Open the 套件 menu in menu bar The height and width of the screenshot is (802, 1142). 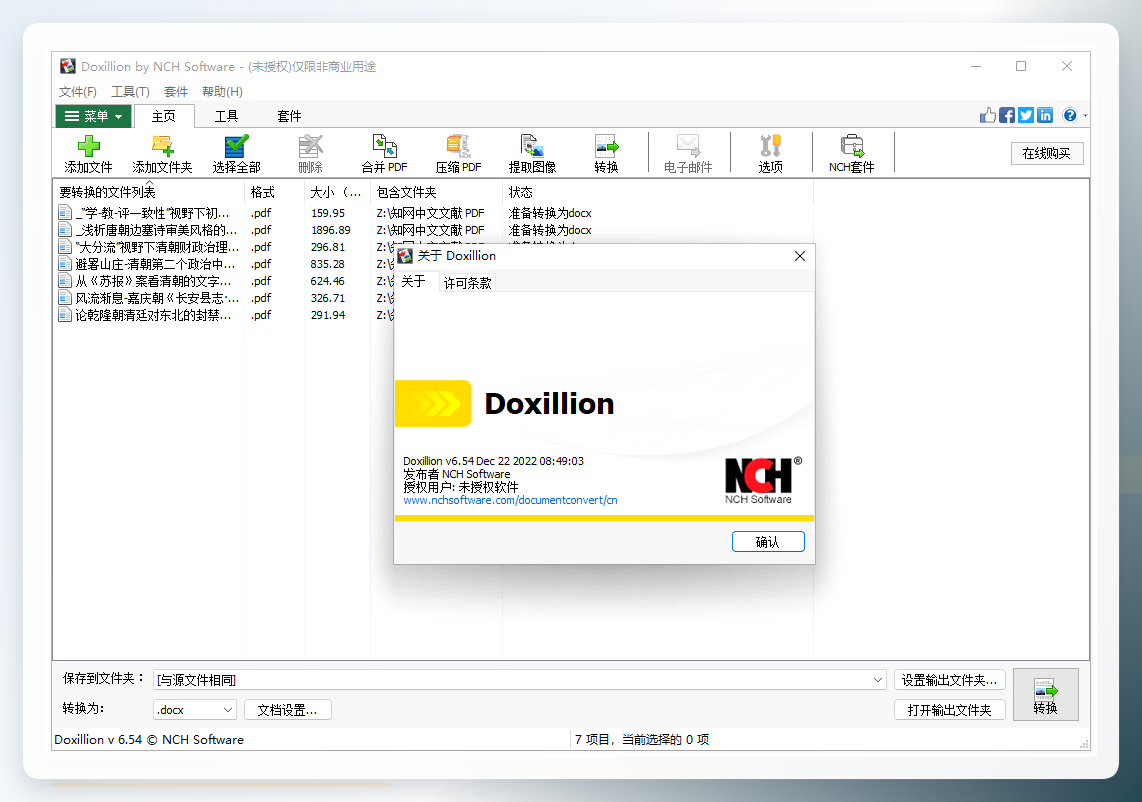pos(176,91)
